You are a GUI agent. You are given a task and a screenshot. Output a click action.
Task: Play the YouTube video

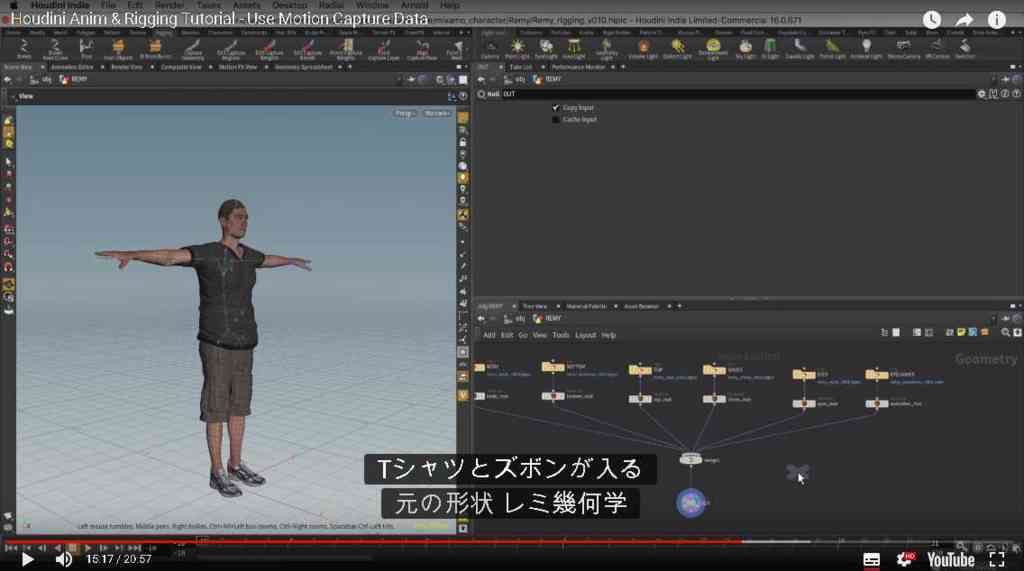click(x=27, y=559)
